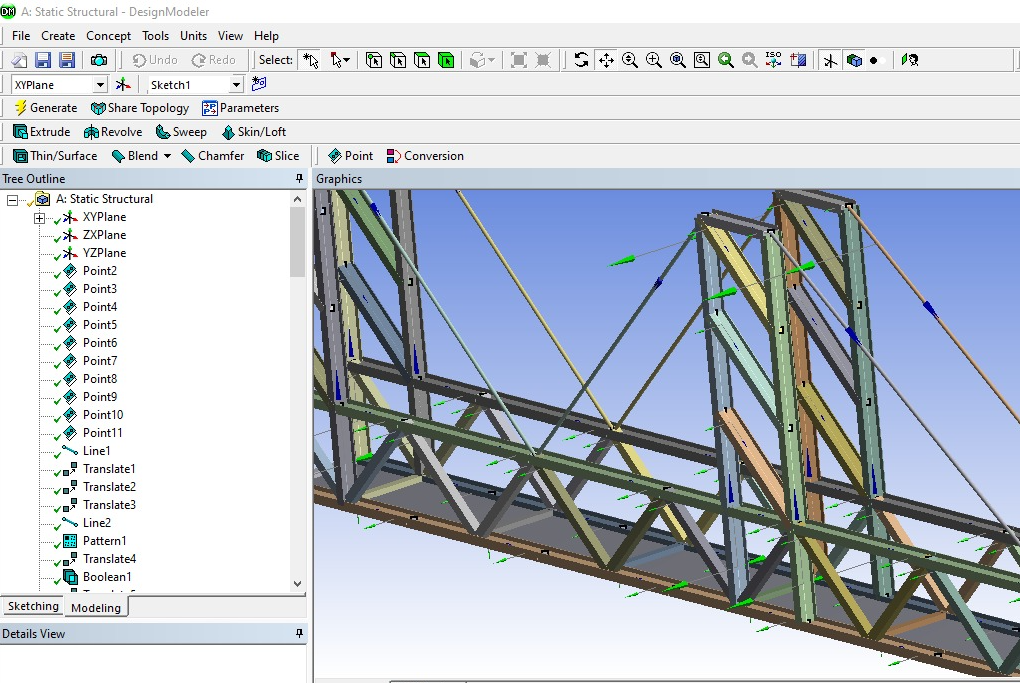Click the camera image capture icon

[x=99, y=60]
